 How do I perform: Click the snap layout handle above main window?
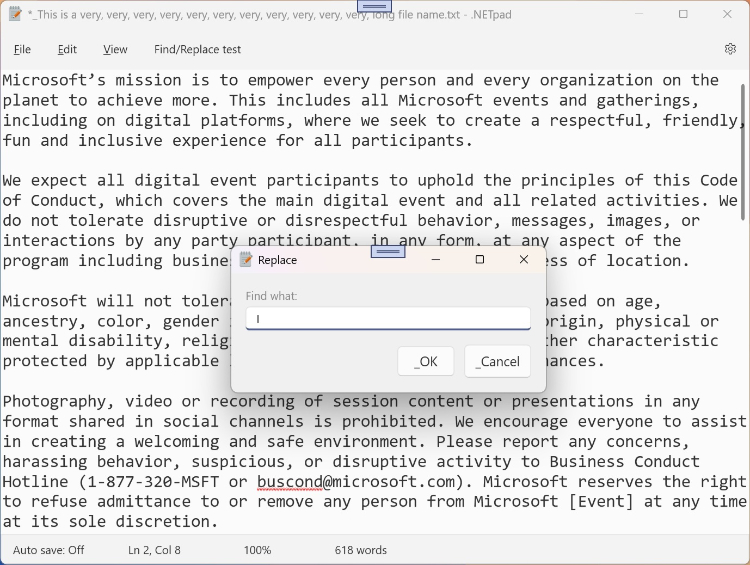(375, 6)
